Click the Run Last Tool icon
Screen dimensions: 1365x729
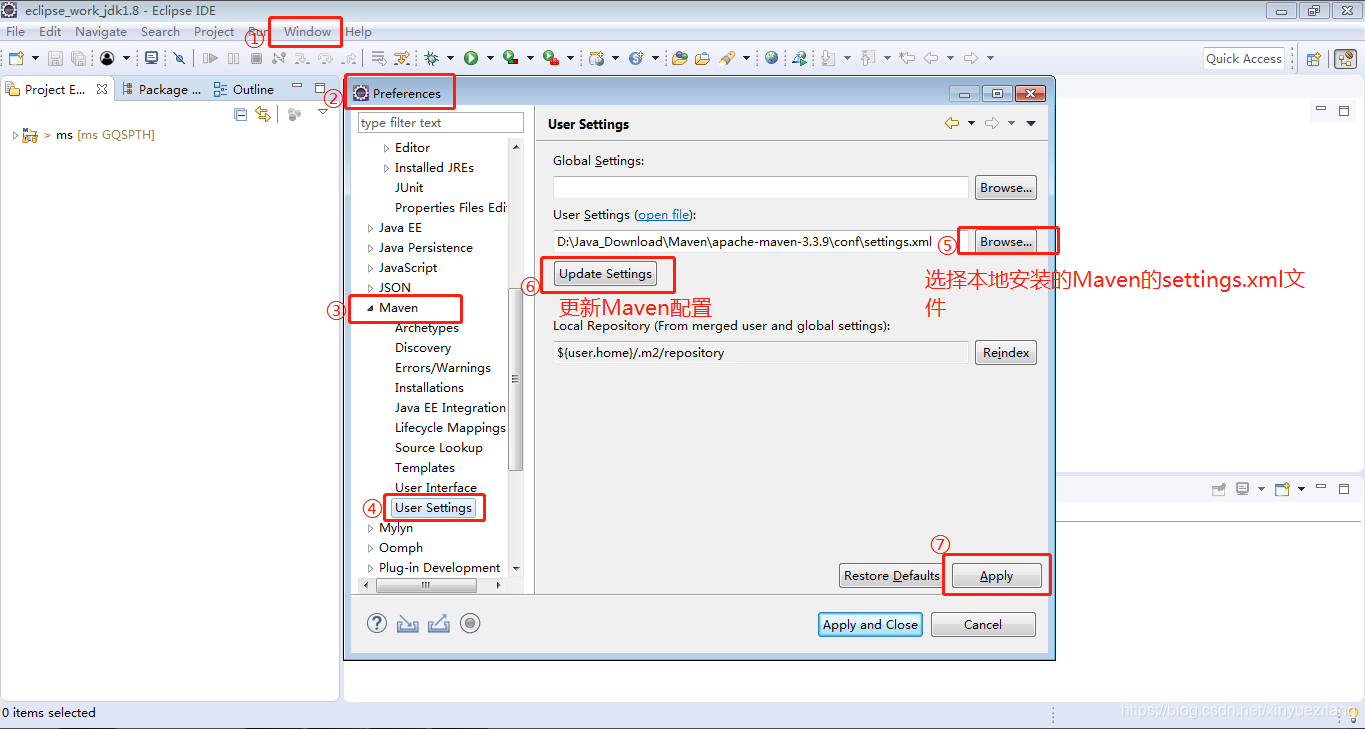[549, 58]
